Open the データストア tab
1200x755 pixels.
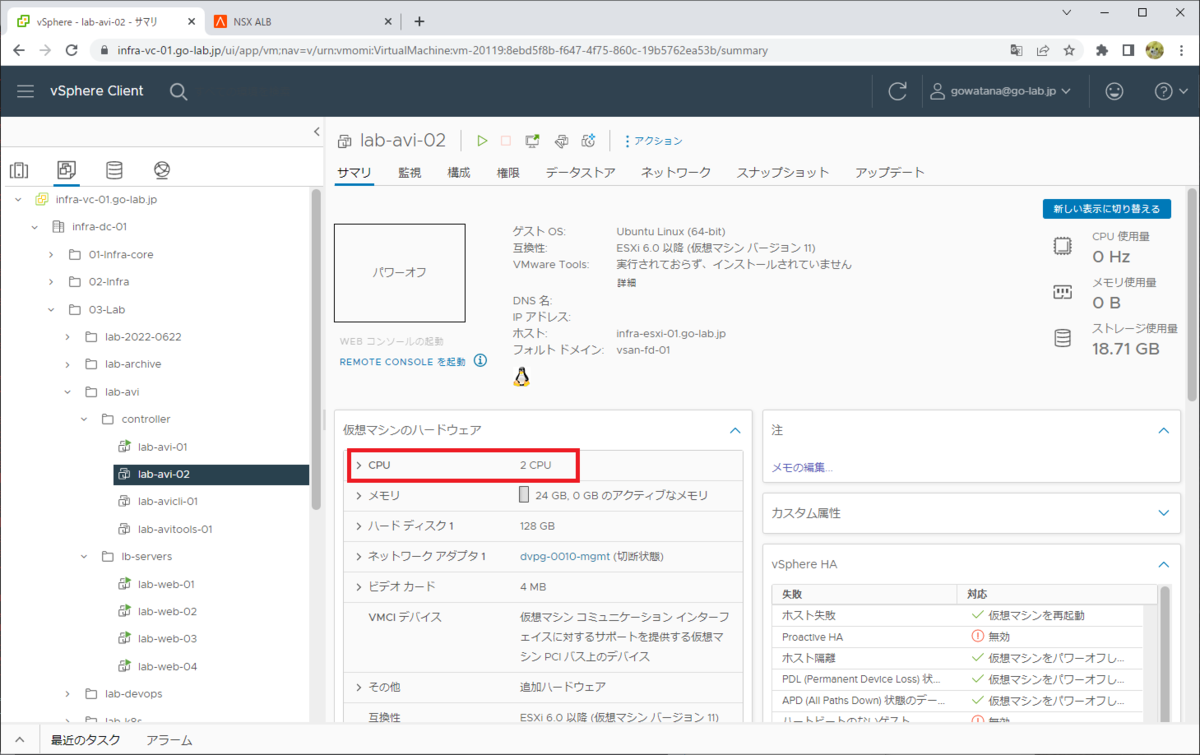tap(580, 172)
